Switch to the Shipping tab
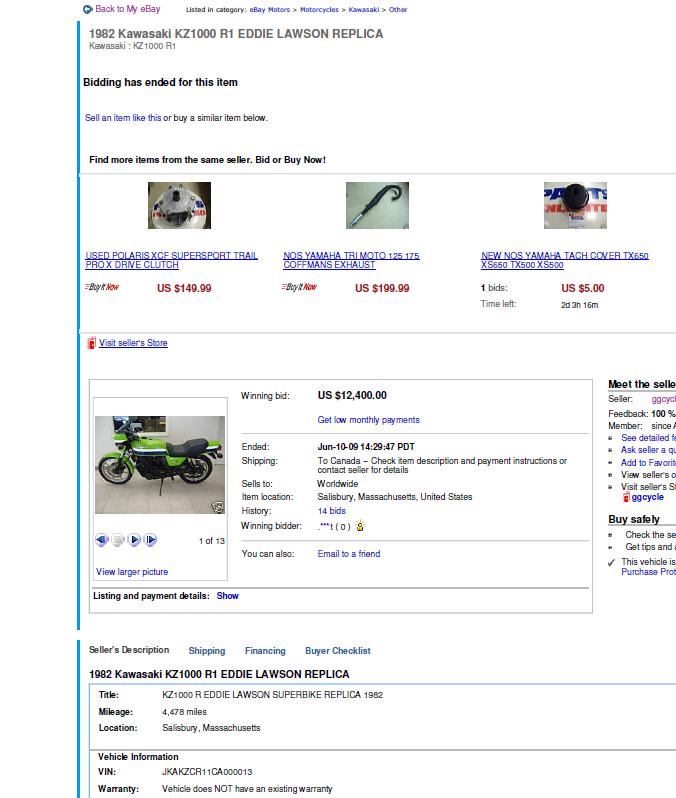 point(207,651)
